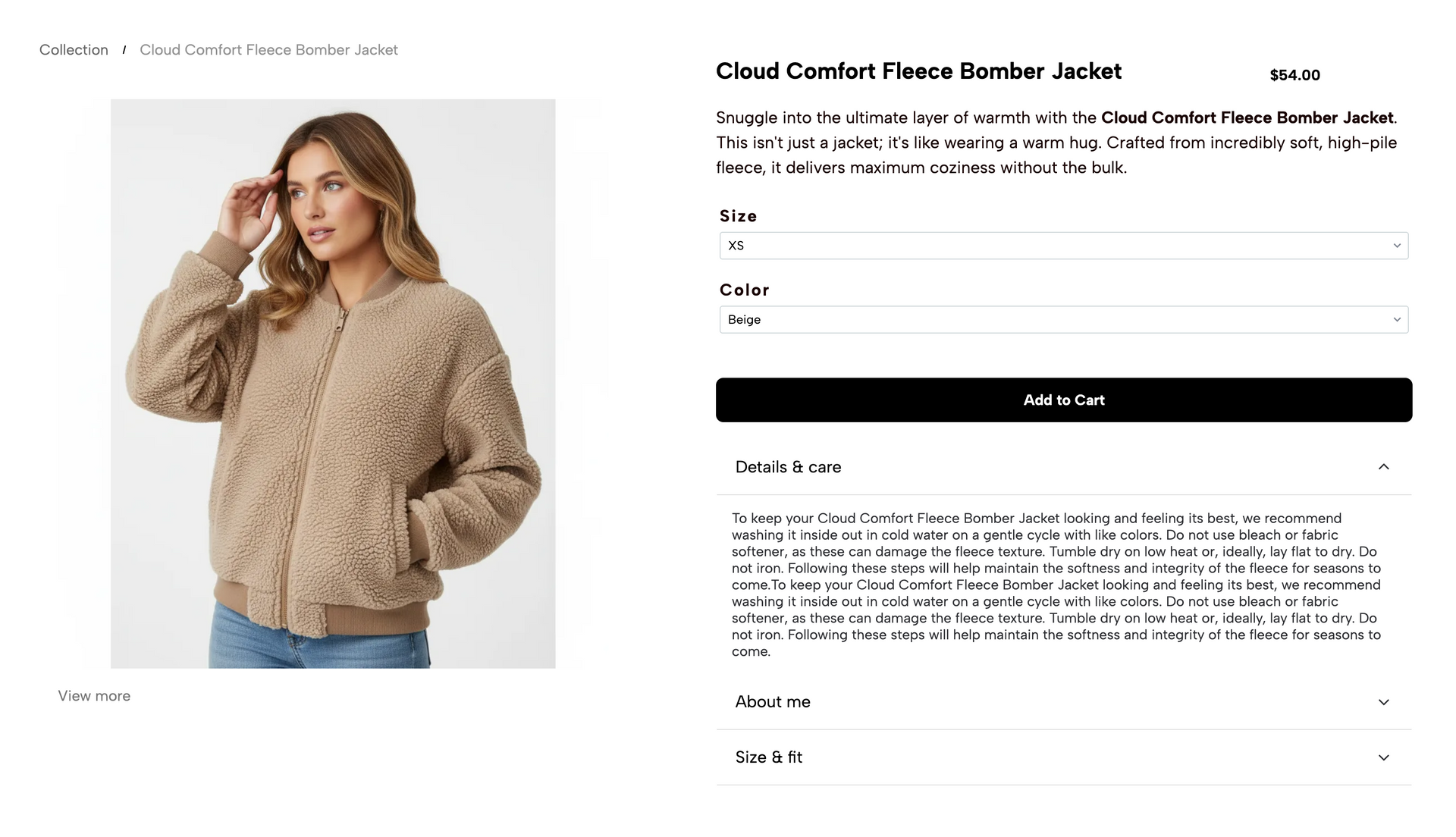This screenshot has height=837, width=1456.
Task: Expand the About me section
Action: click(1064, 702)
